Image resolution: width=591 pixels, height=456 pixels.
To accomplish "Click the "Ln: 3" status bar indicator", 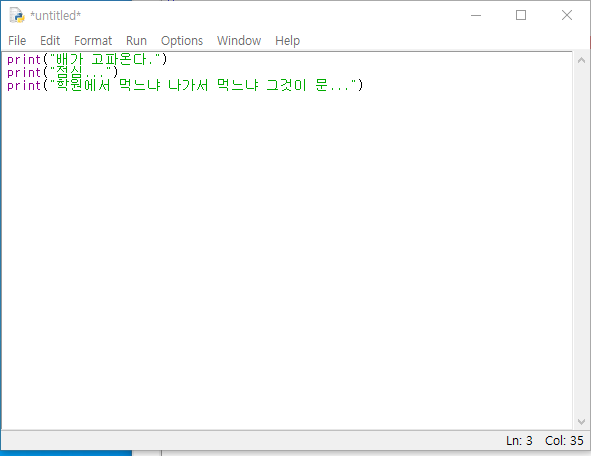I will coord(519,440).
